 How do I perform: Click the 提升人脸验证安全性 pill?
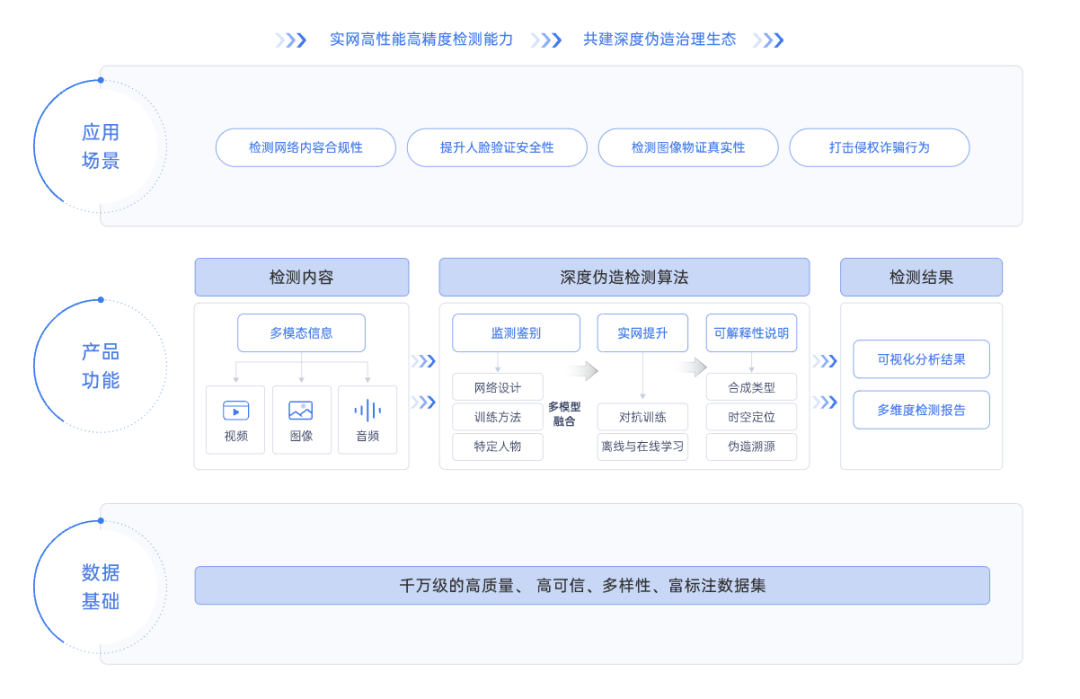497,147
